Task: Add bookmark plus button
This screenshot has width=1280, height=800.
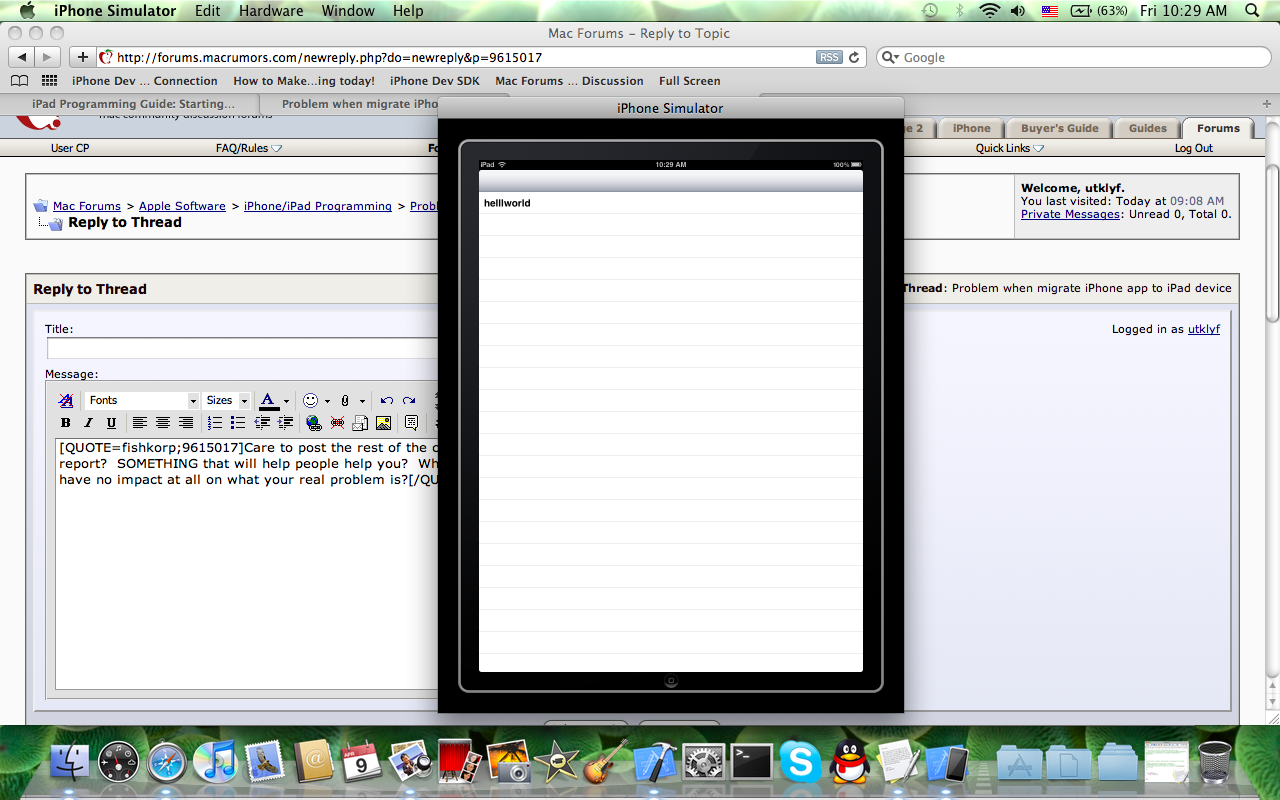Action: (83, 57)
